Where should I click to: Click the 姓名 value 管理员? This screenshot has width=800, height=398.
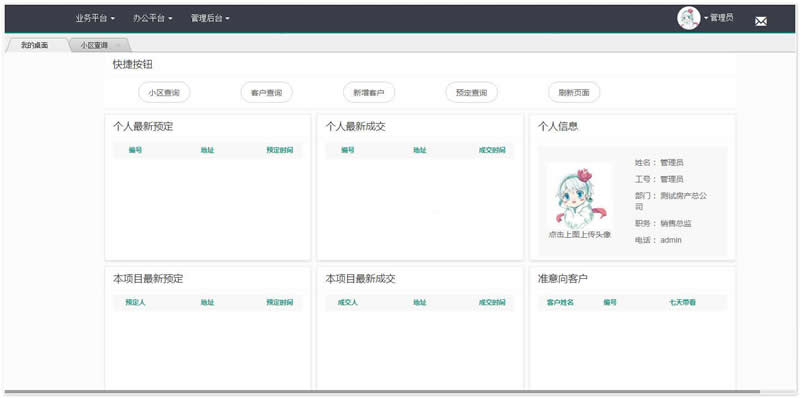(x=671, y=163)
